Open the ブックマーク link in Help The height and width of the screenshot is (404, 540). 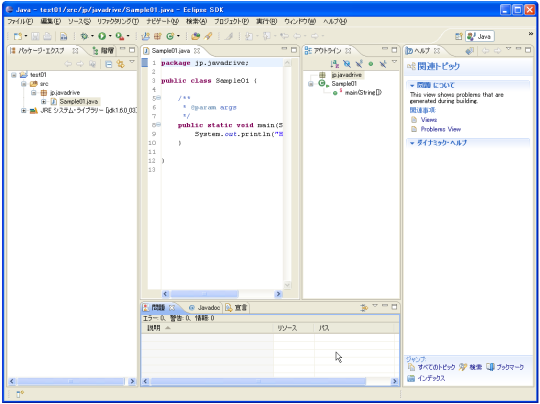[x=510, y=367]
